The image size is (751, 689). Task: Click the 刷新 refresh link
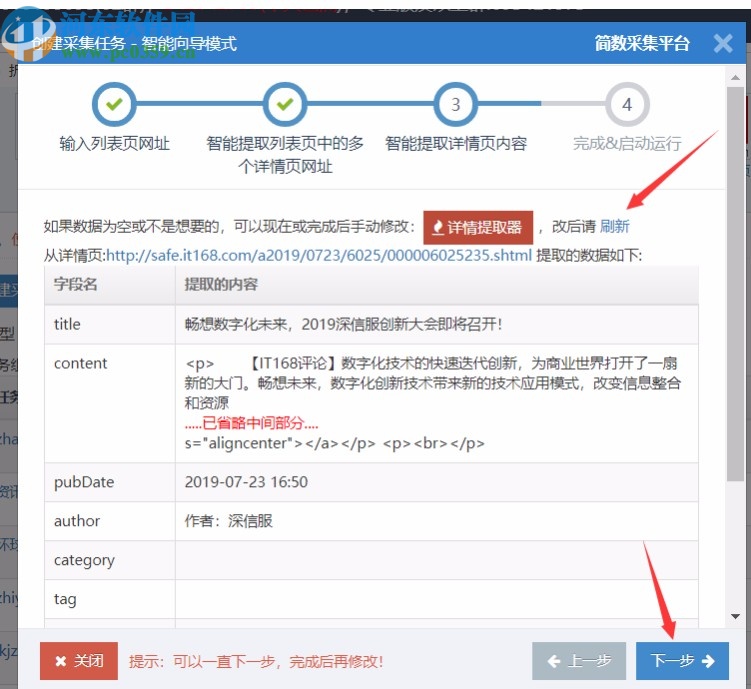pos(614,226)
